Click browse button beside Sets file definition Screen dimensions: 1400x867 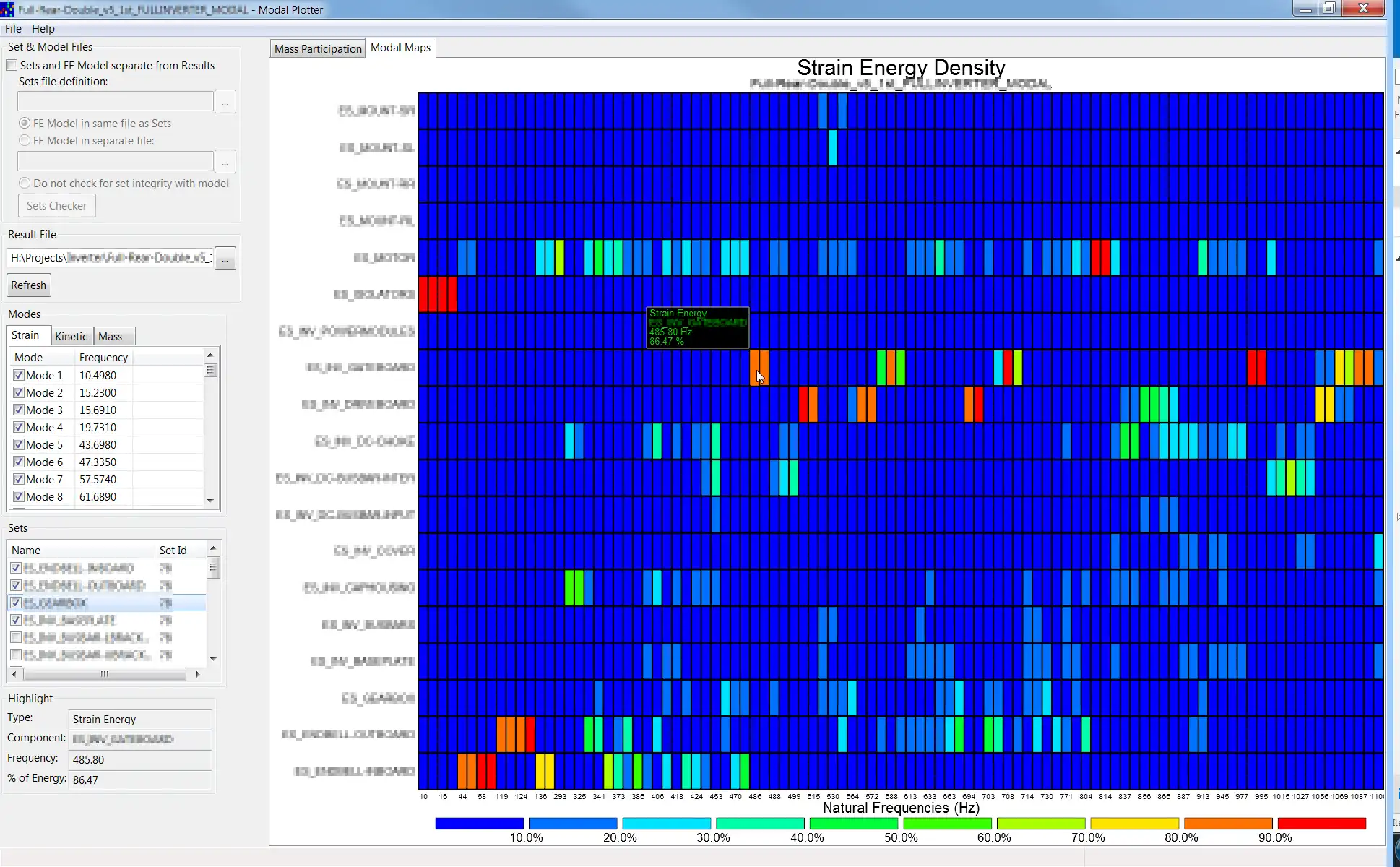(x=225, y=103)
